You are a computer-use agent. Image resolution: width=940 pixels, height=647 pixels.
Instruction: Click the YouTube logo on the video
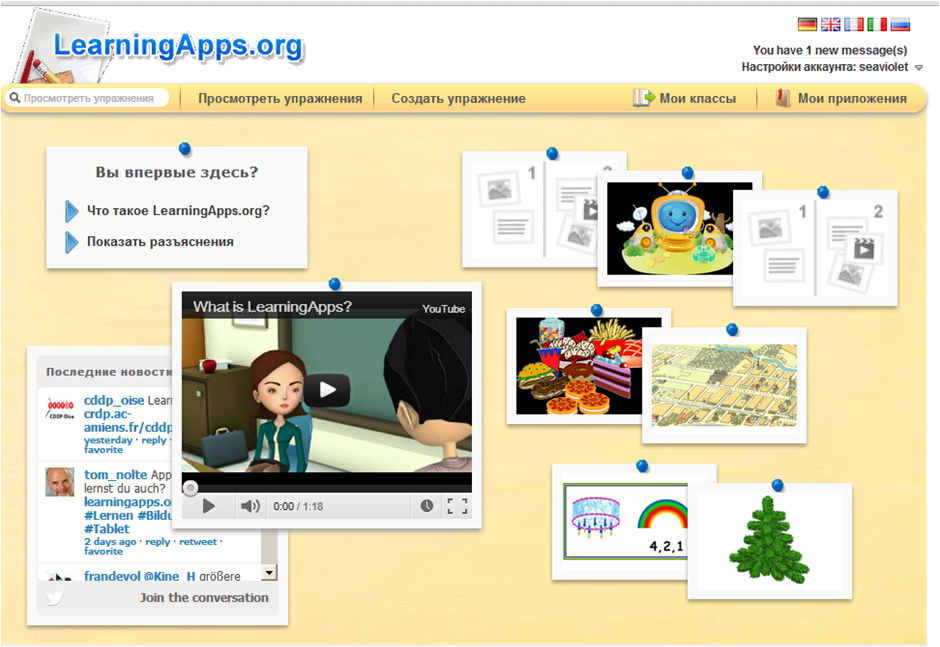coord(443,309)
